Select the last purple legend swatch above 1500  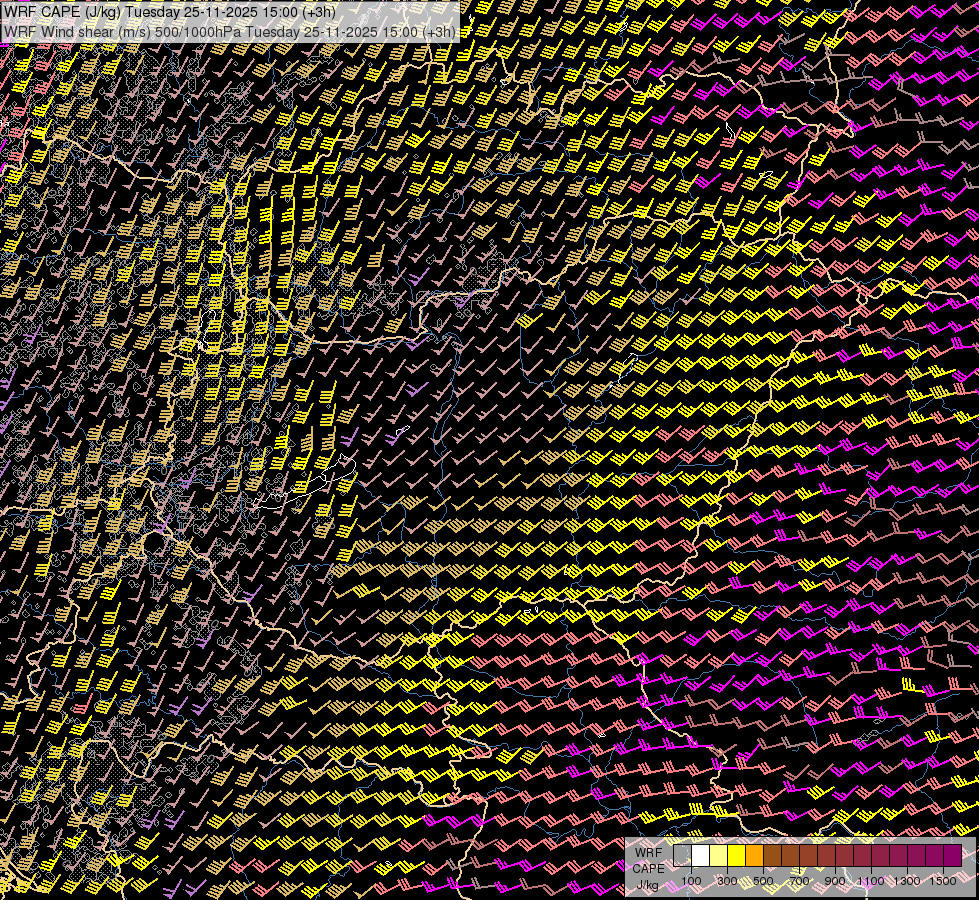(953, 856)
